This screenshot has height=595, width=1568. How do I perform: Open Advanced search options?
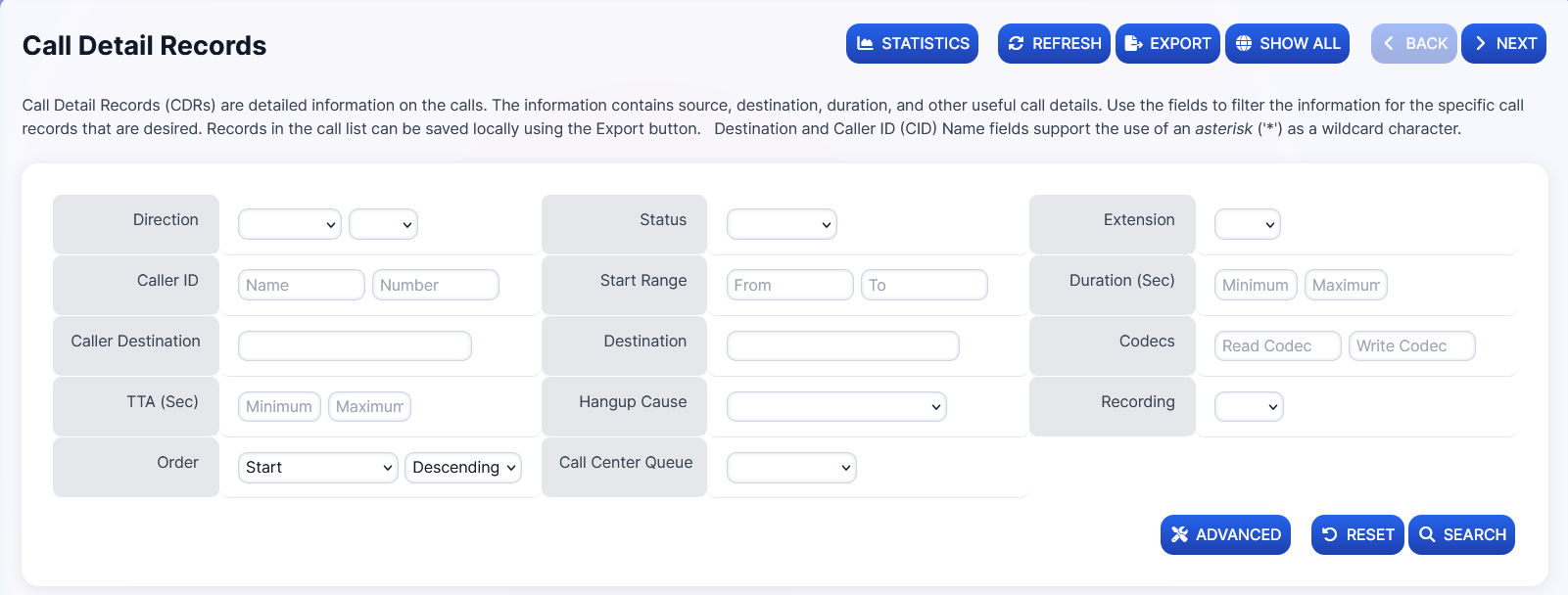pos(1225,535)
